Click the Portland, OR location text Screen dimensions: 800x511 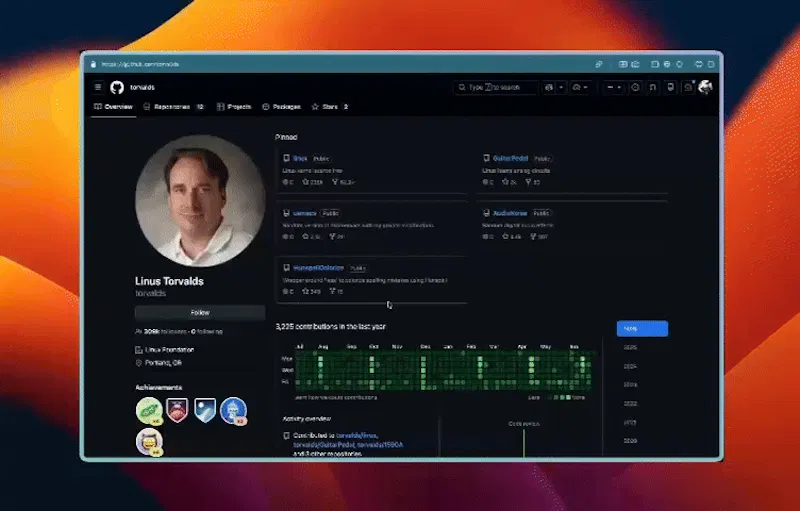tap(163, 363)
